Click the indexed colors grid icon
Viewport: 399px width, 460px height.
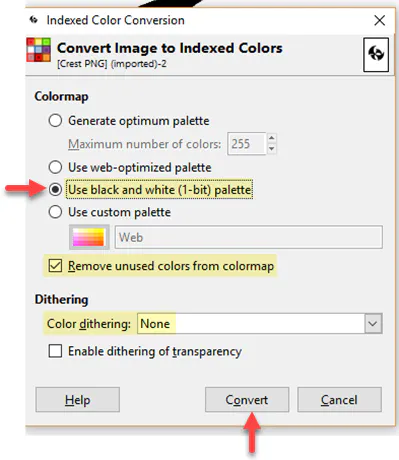tap(38, 50)
